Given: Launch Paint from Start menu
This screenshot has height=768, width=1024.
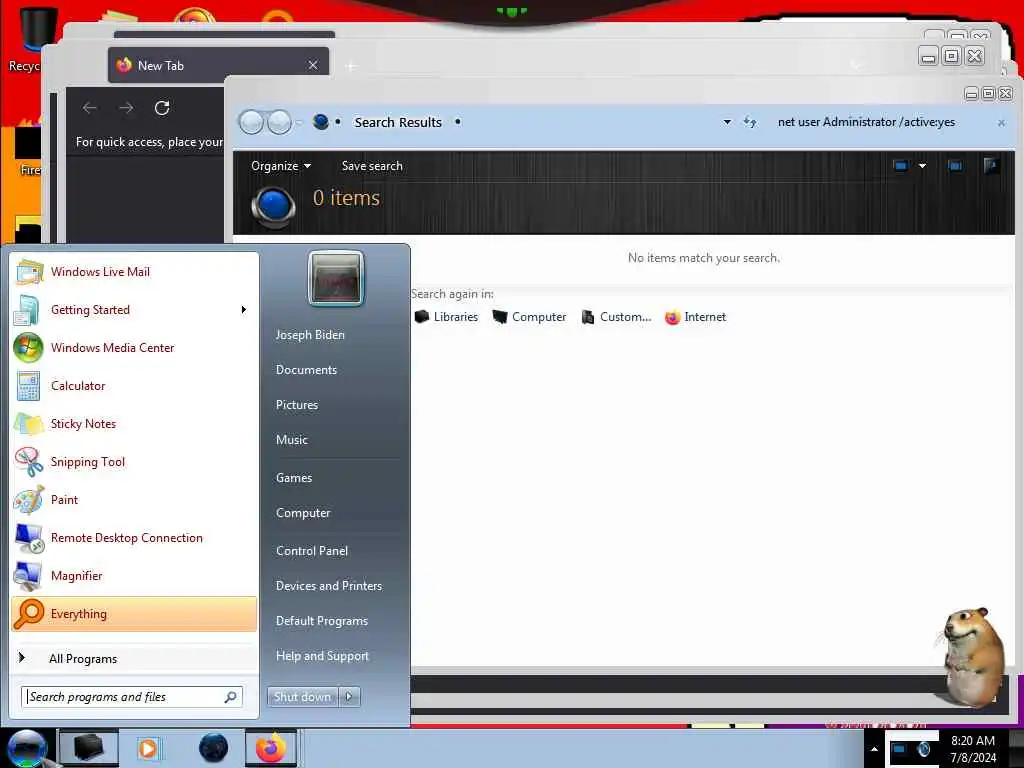Looking at the screenshot, I should point(134,500).
